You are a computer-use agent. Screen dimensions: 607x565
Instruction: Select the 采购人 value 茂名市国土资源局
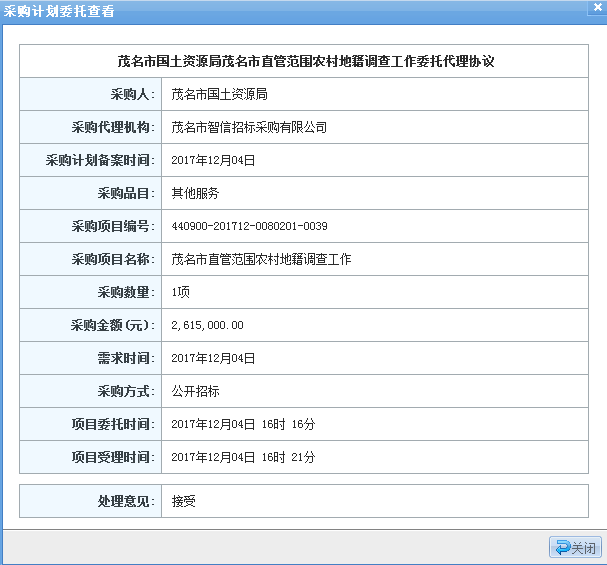(219, 94)
